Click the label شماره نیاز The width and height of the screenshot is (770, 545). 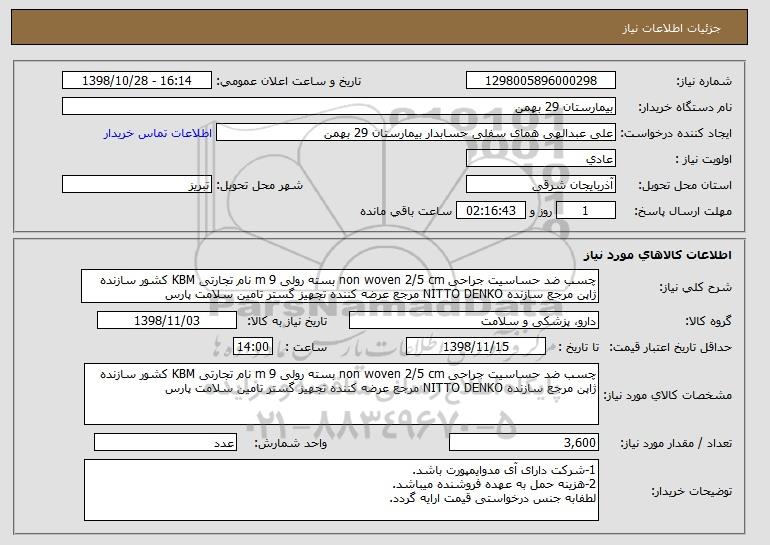pos(704,82)
